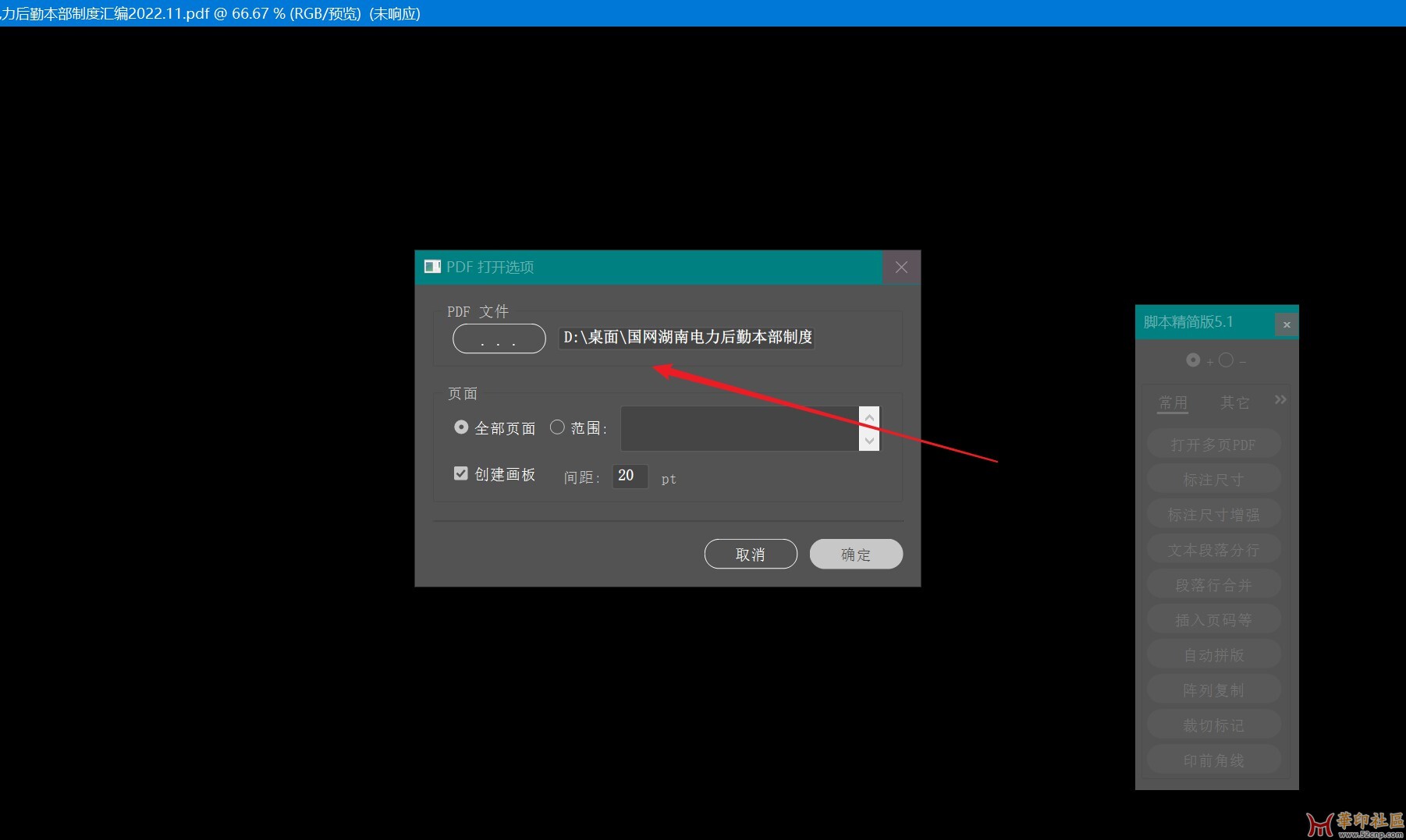Click the 段落行合并 script button

tap(1213, 585)
